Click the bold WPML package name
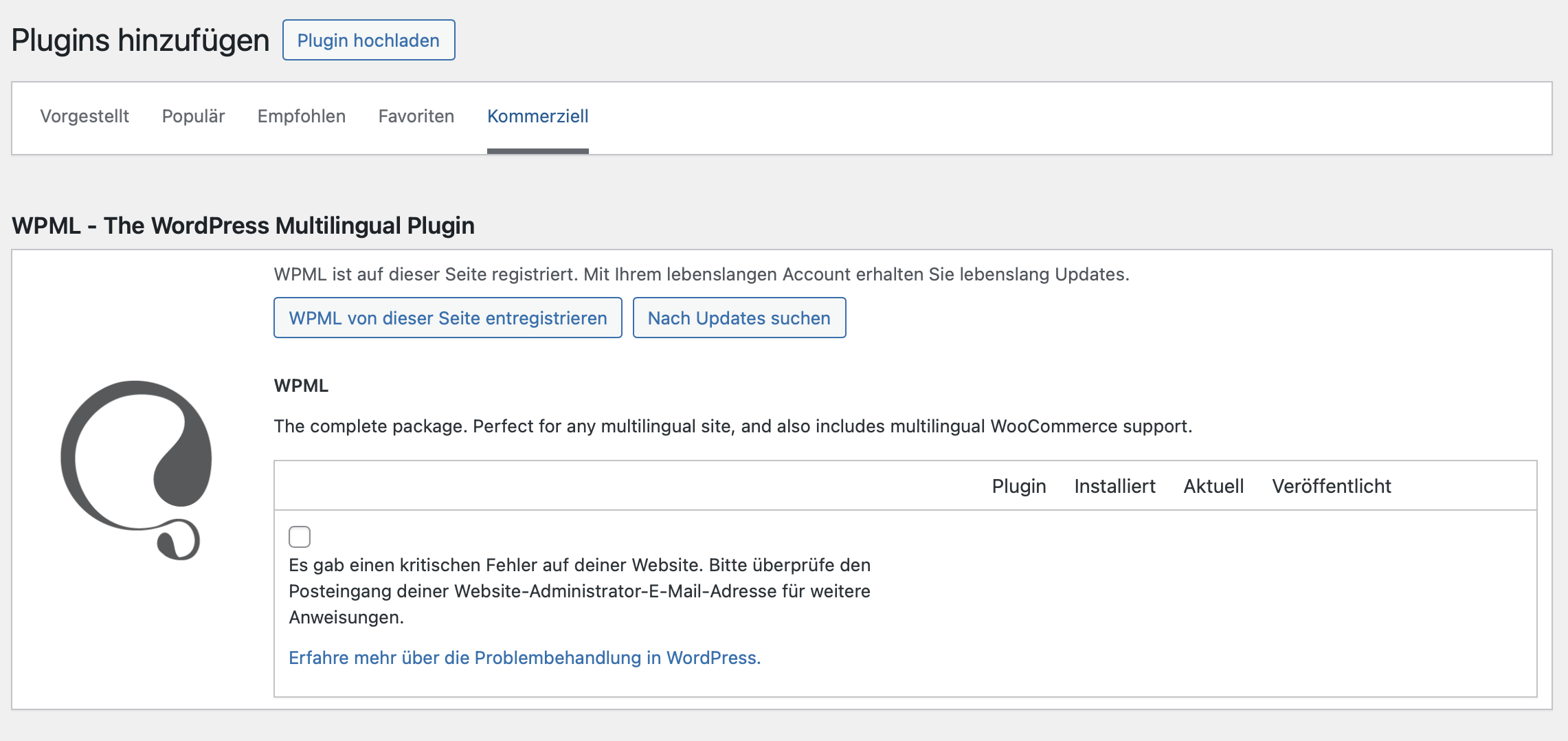The height and width of the screenshot is (741, 1568). pos(301,386)
